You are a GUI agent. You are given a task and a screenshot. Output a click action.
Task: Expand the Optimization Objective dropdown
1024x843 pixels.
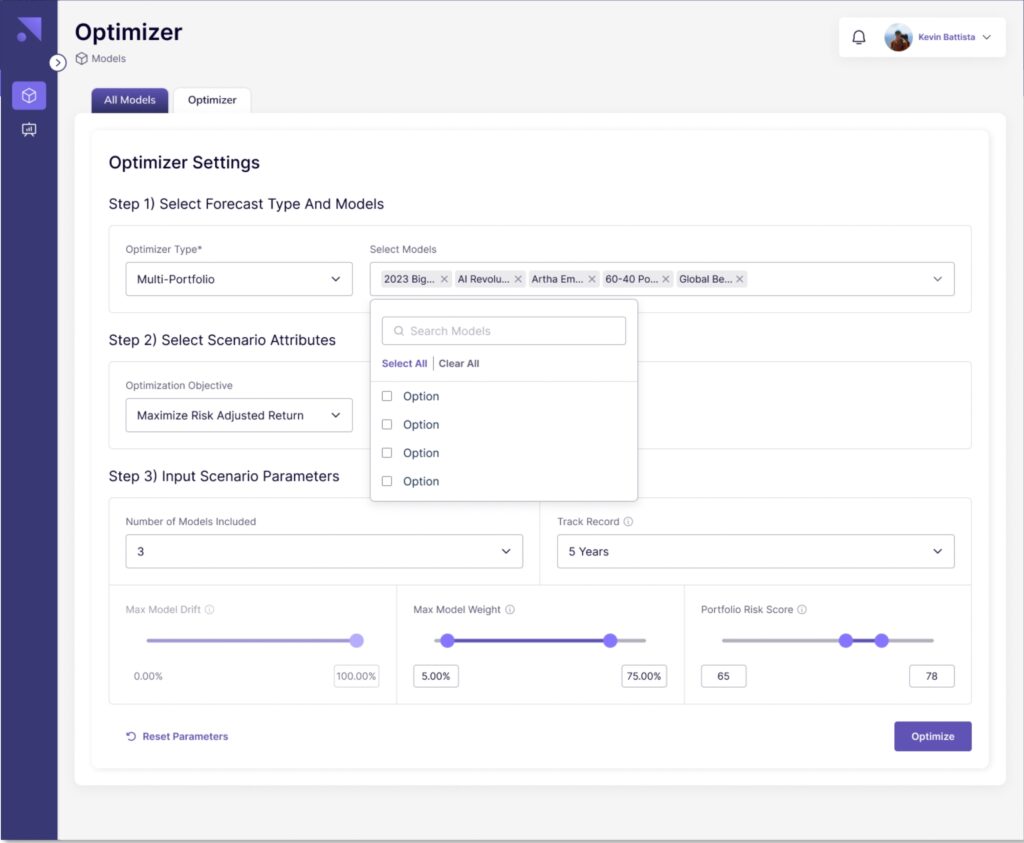(x=238, y=415)
